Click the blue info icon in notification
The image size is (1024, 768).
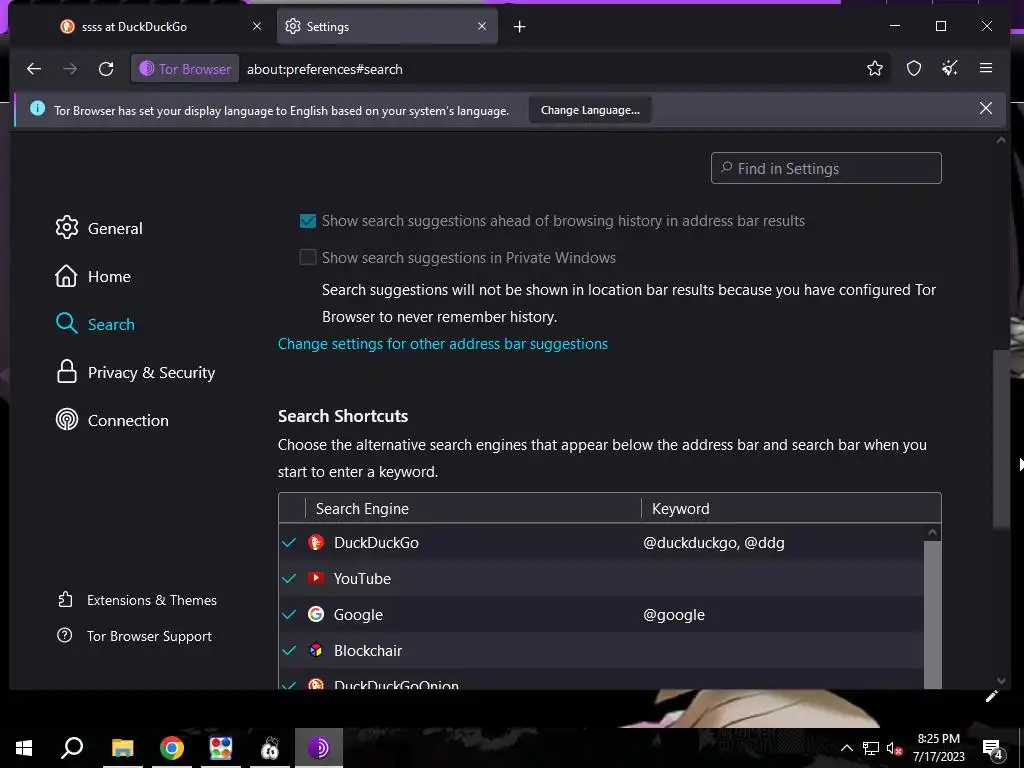click(x=37, y=108)
